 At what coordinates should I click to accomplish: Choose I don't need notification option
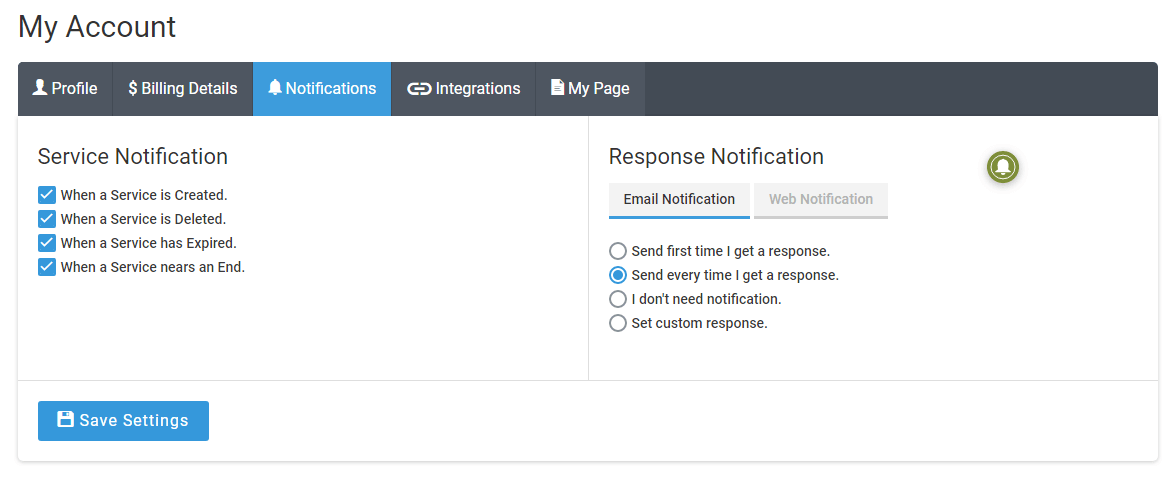tap(617, 299)
